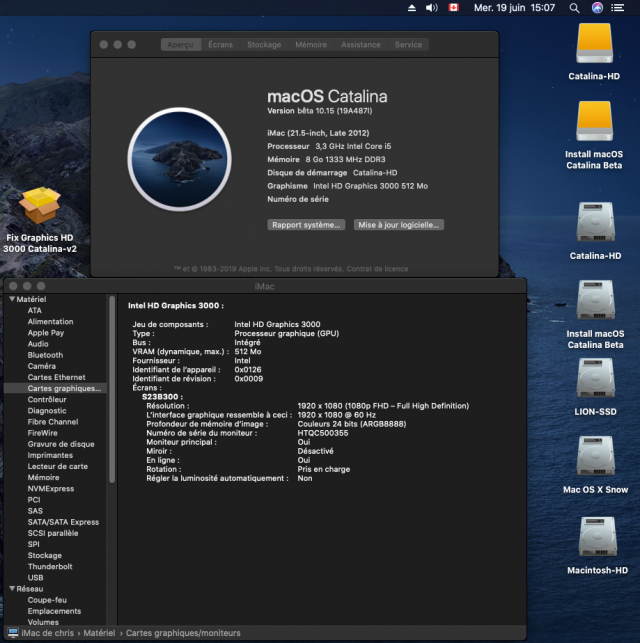Click the volume speaker menu bar icon
The width and height of the screenshot is (640, 643).
pos(431,8)
